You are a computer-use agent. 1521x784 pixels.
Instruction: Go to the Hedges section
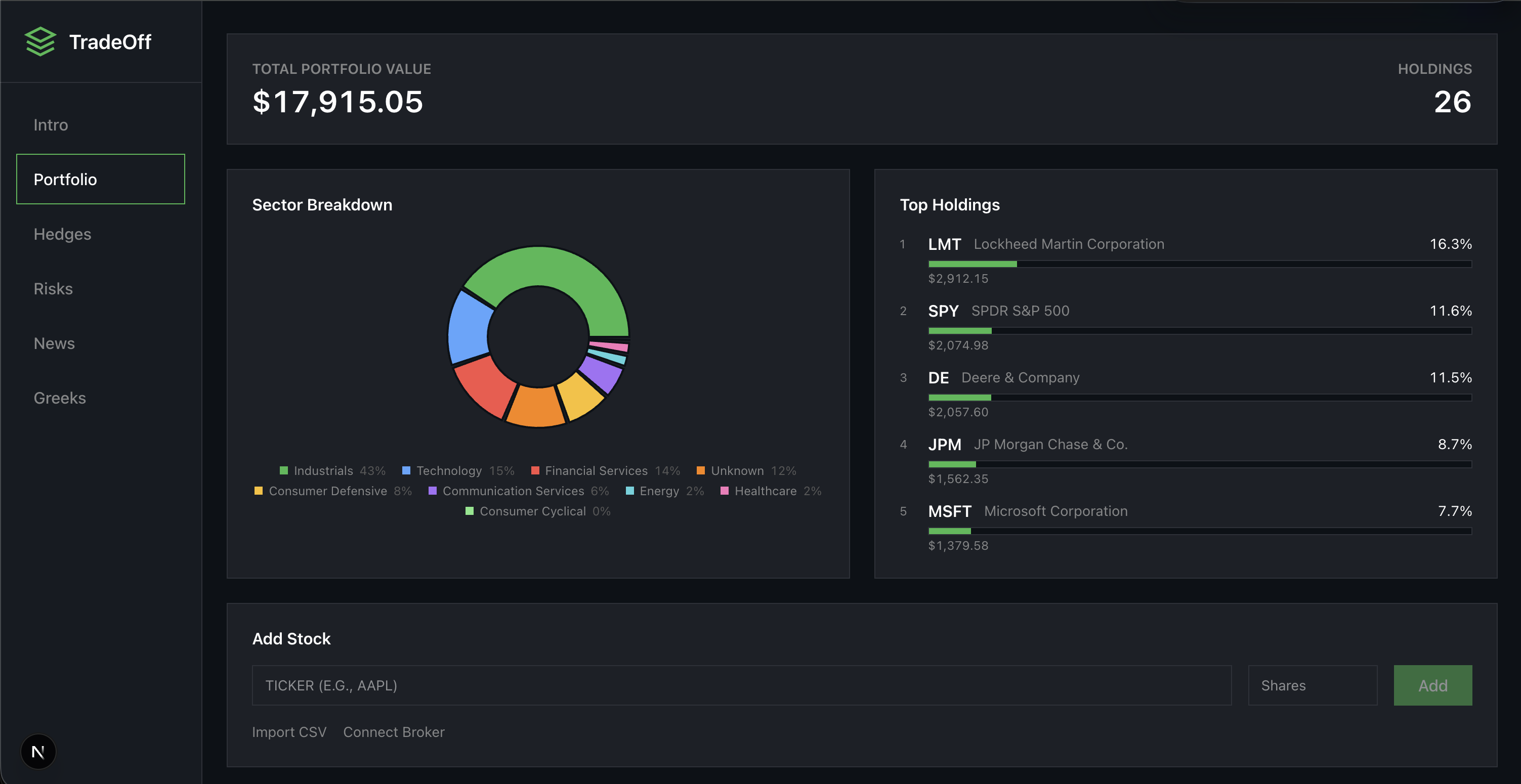63,234
